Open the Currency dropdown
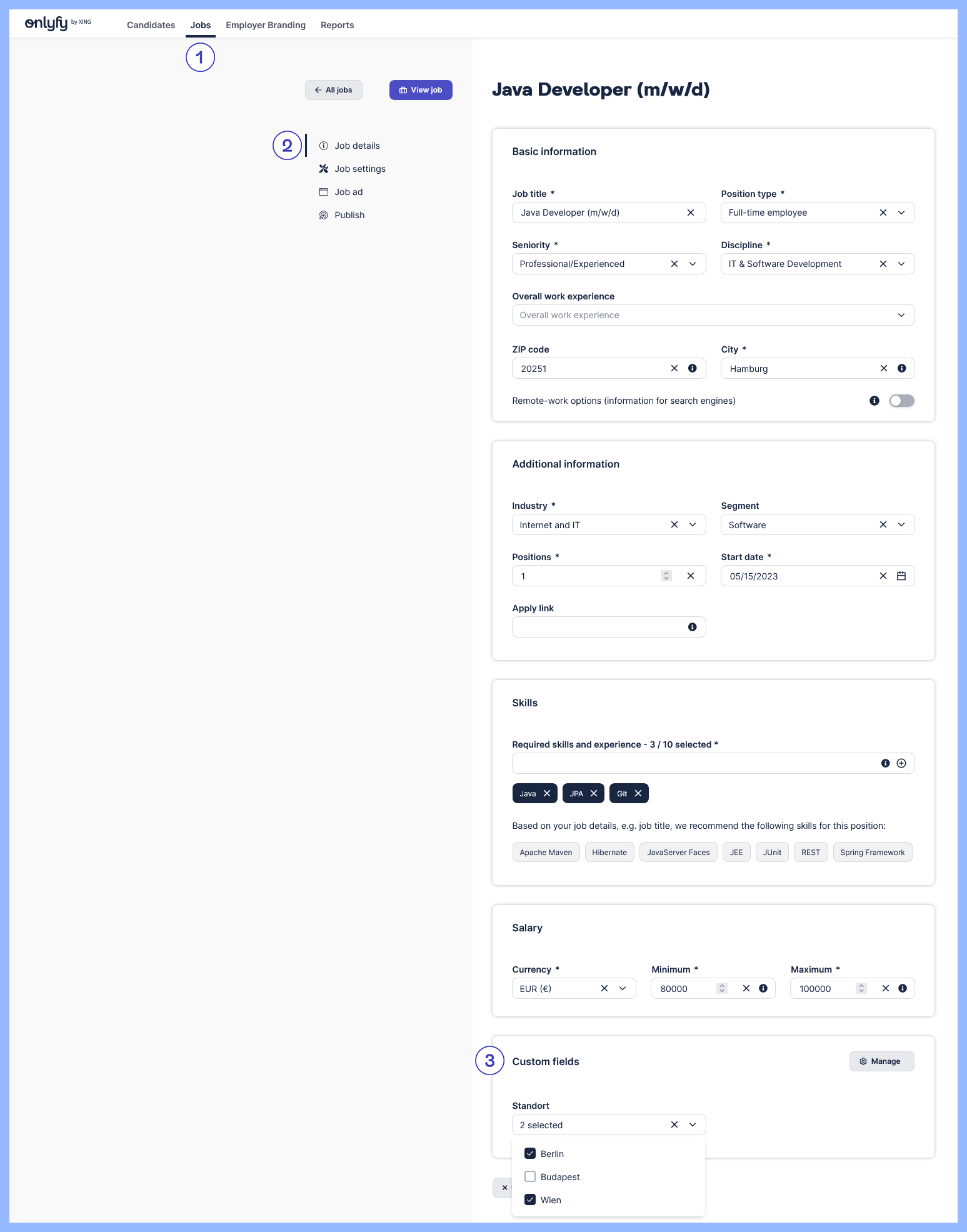967x1232 pixels. coord(623,988)
